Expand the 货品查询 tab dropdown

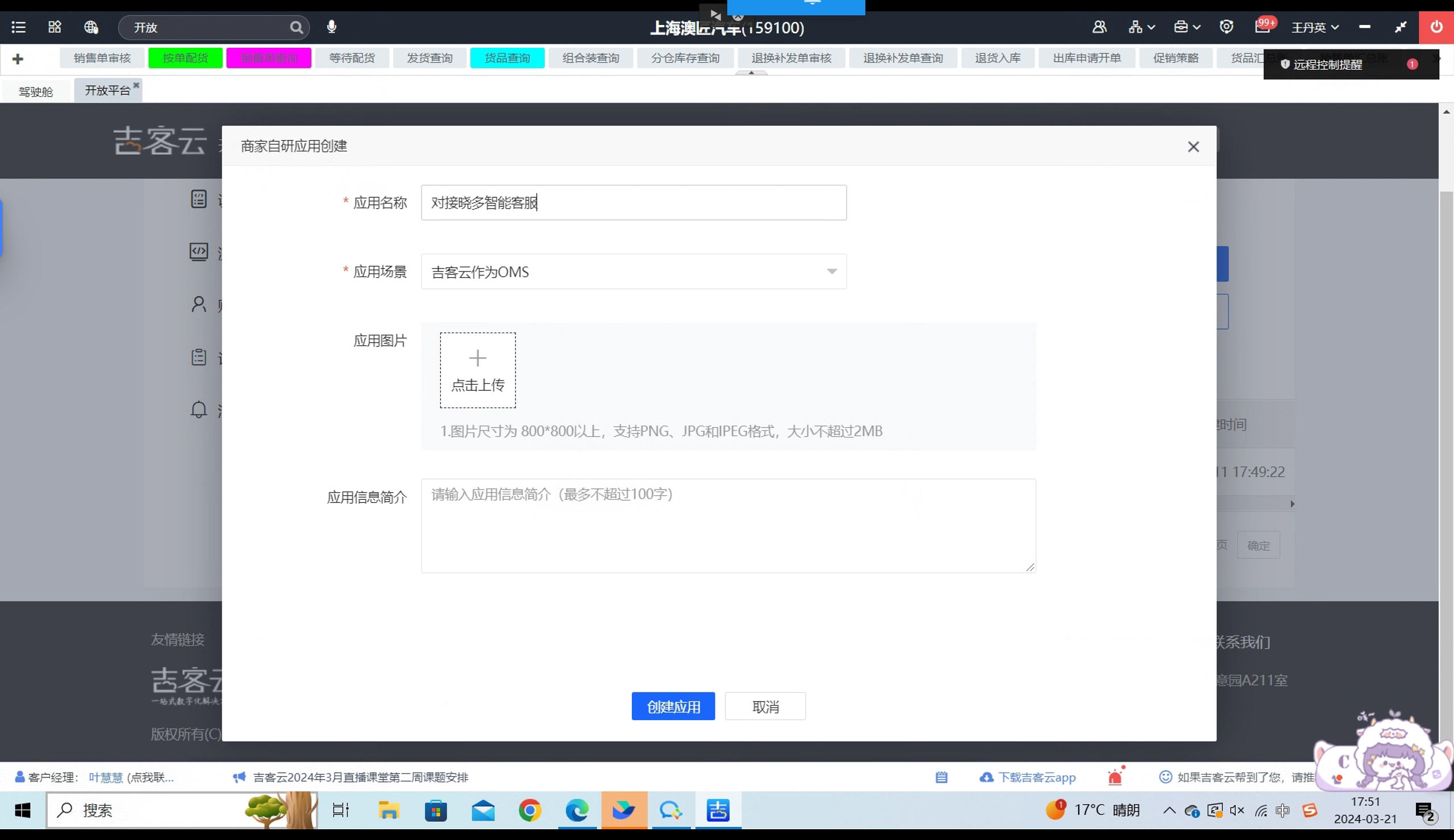[x=507, y=57]
